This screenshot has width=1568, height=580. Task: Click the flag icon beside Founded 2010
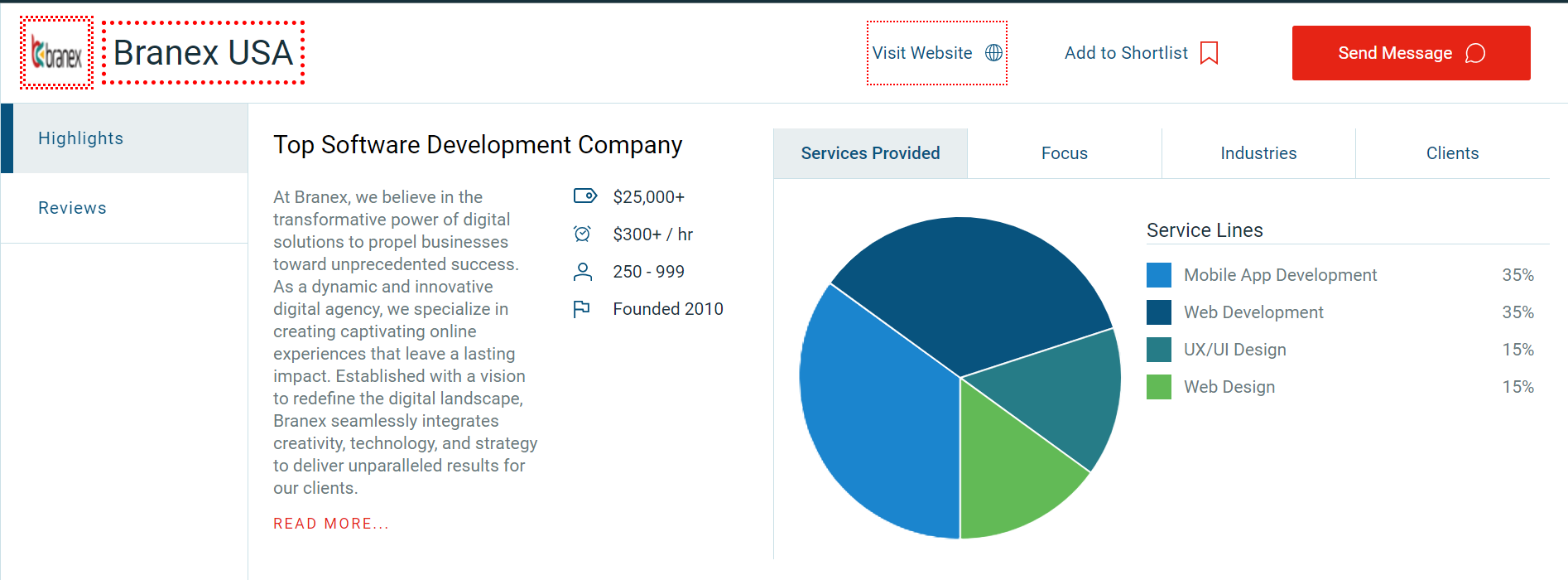(582, 309)
